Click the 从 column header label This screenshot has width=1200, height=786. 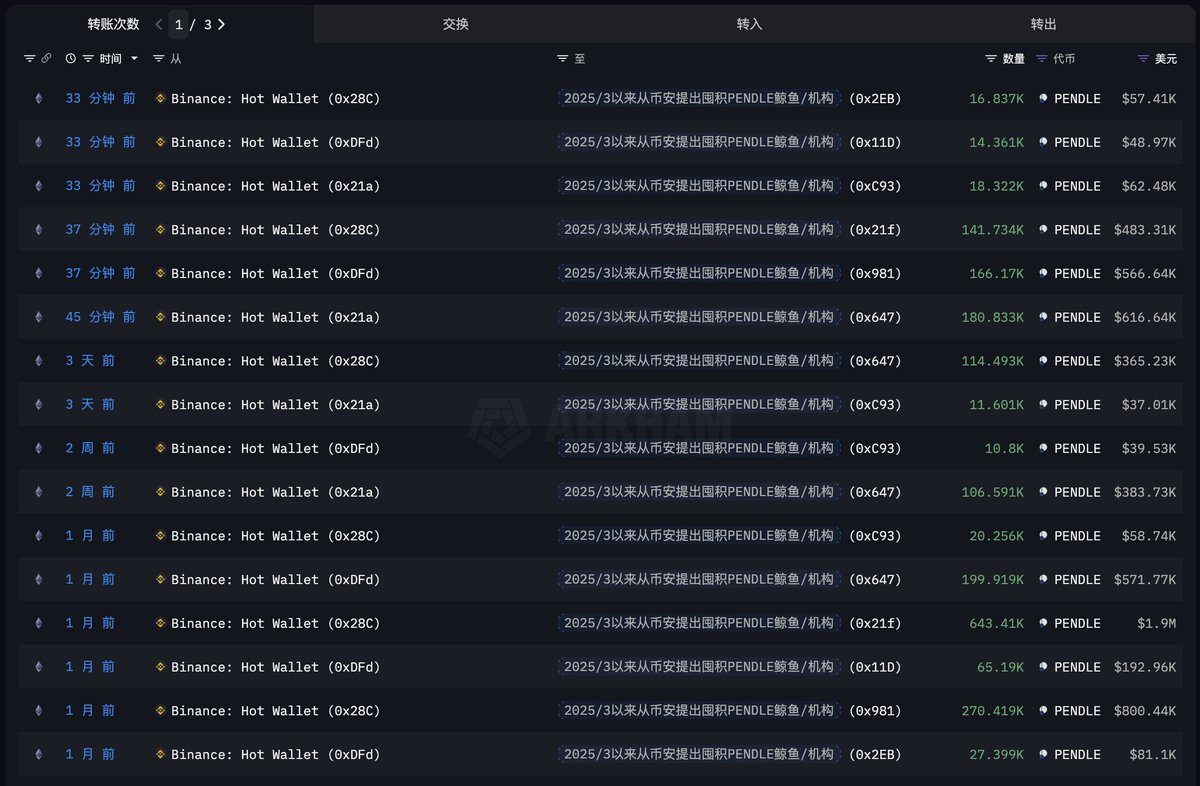(176, 59)
